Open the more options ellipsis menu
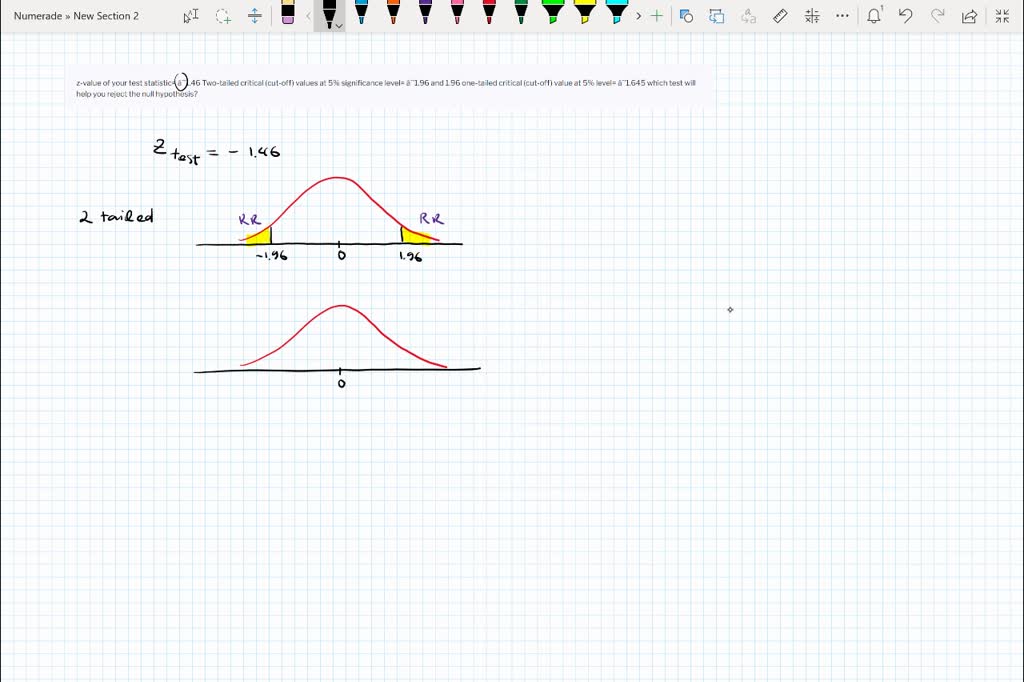The width and height of the screenshot is (1024, 682). [x=841, y=16]
